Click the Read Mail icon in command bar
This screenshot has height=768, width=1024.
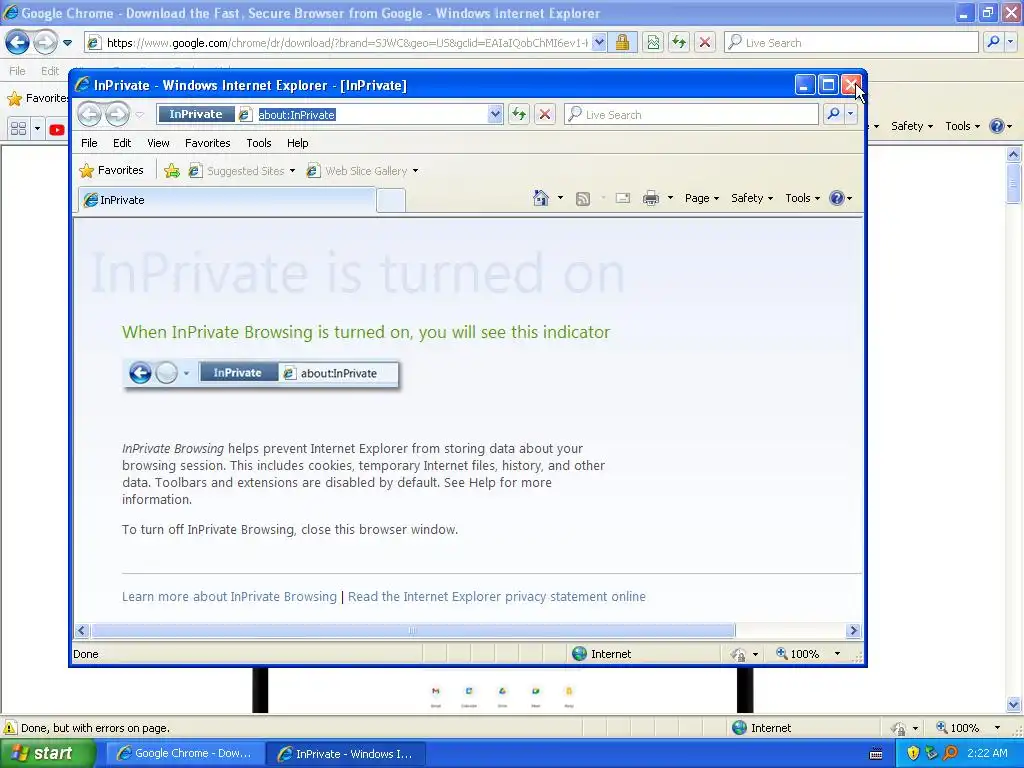(623, 198)
